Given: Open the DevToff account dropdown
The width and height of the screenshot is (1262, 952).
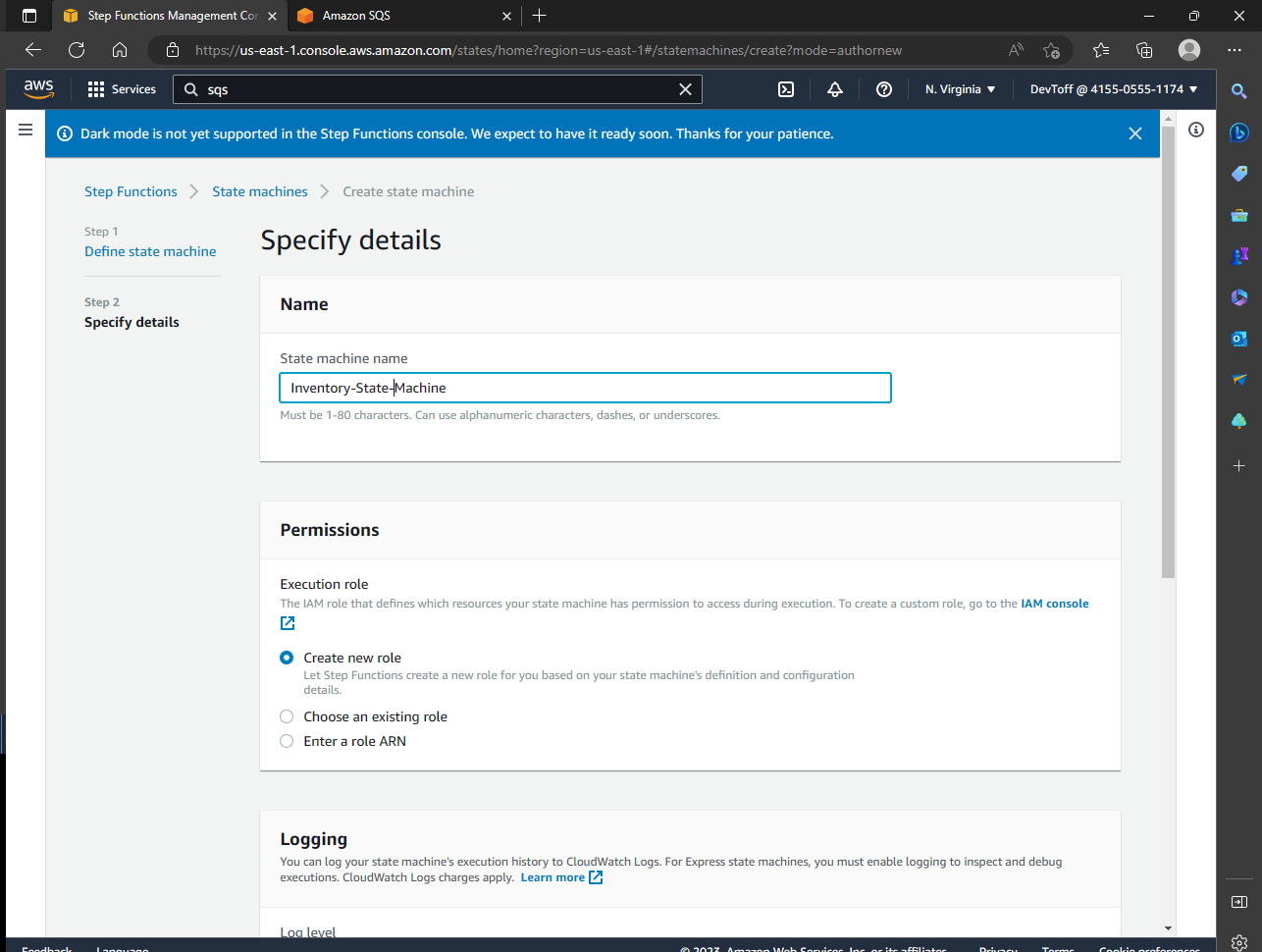Looking at the screenshot, I should 1113,88.
